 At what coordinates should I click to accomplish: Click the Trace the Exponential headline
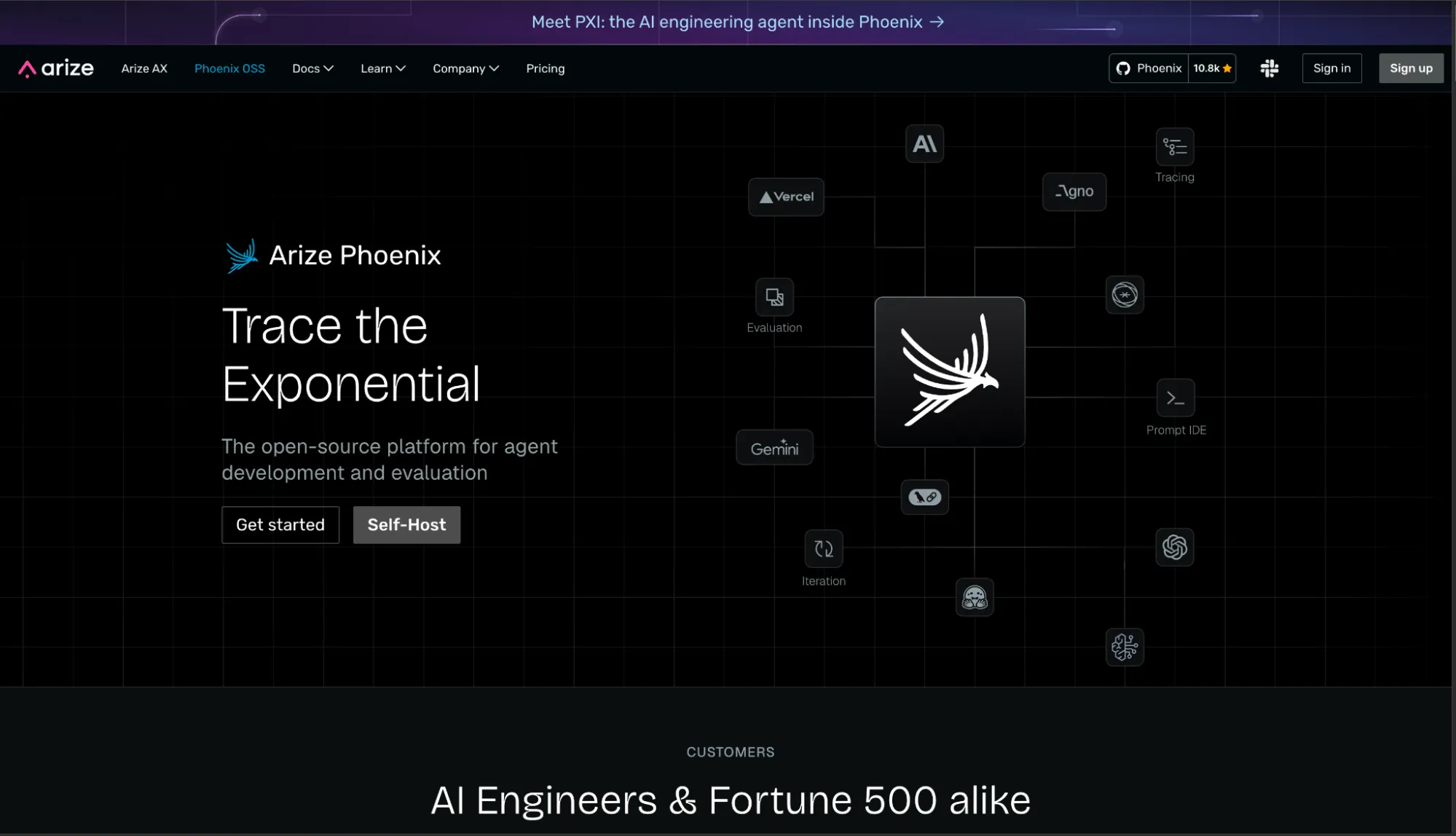coord(351,355)
